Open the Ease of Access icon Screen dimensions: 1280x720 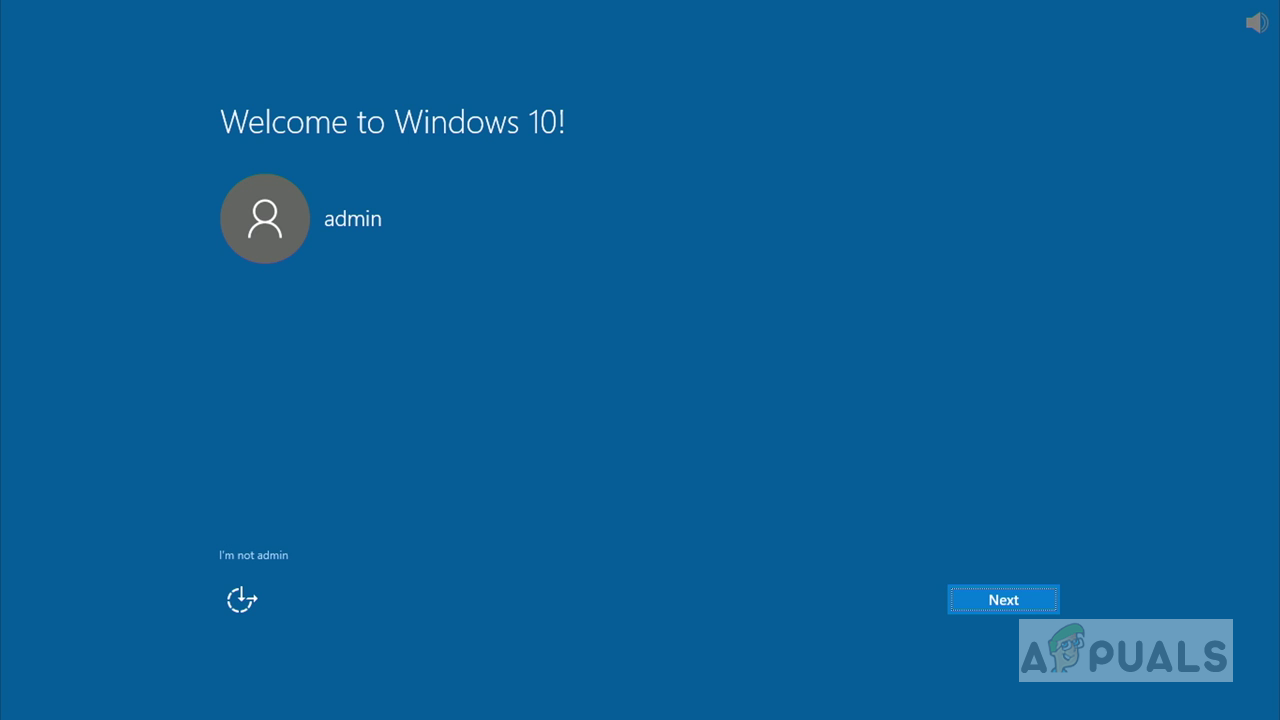[242, 599]
